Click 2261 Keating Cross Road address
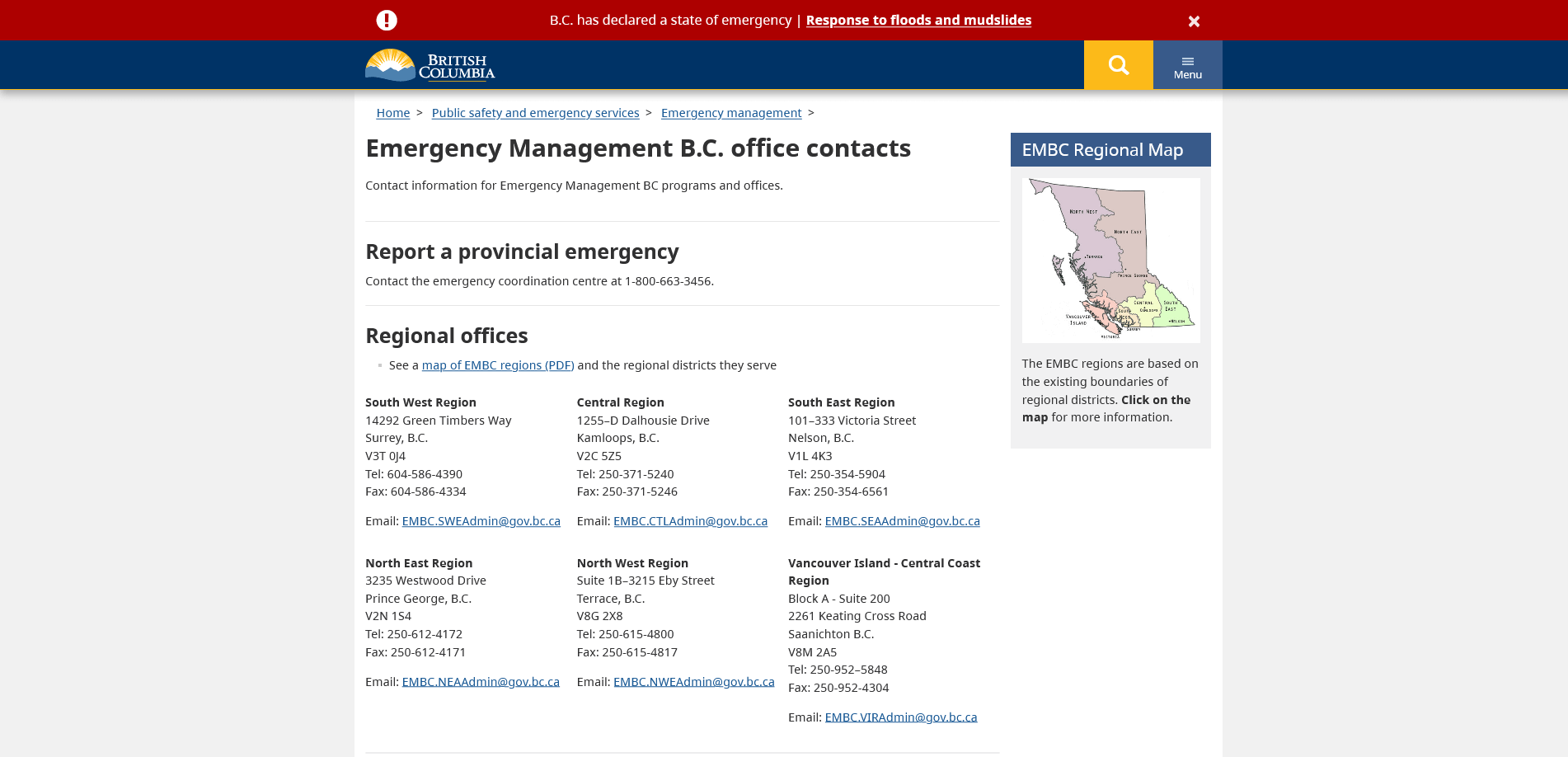 point(857,616)
